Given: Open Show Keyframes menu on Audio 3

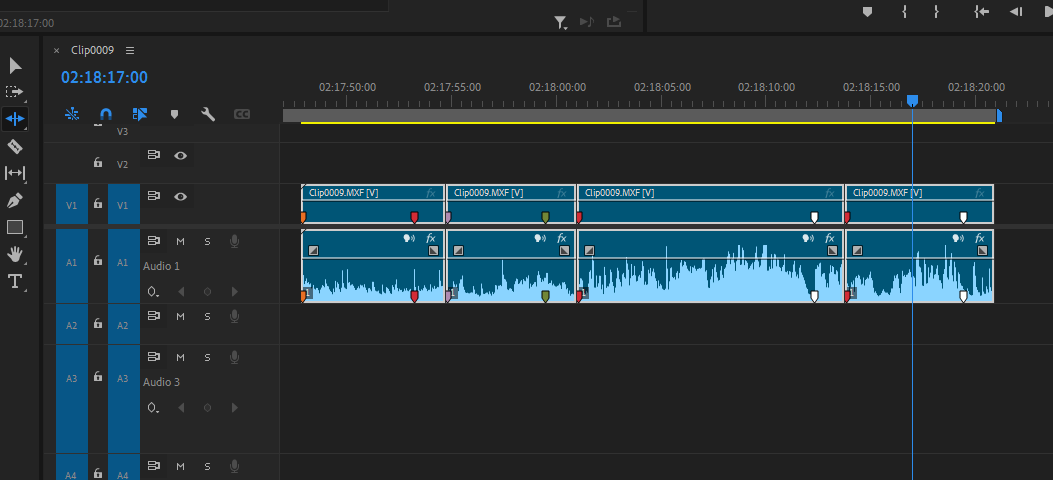Looking at the screenshot, I should point(154,408).
